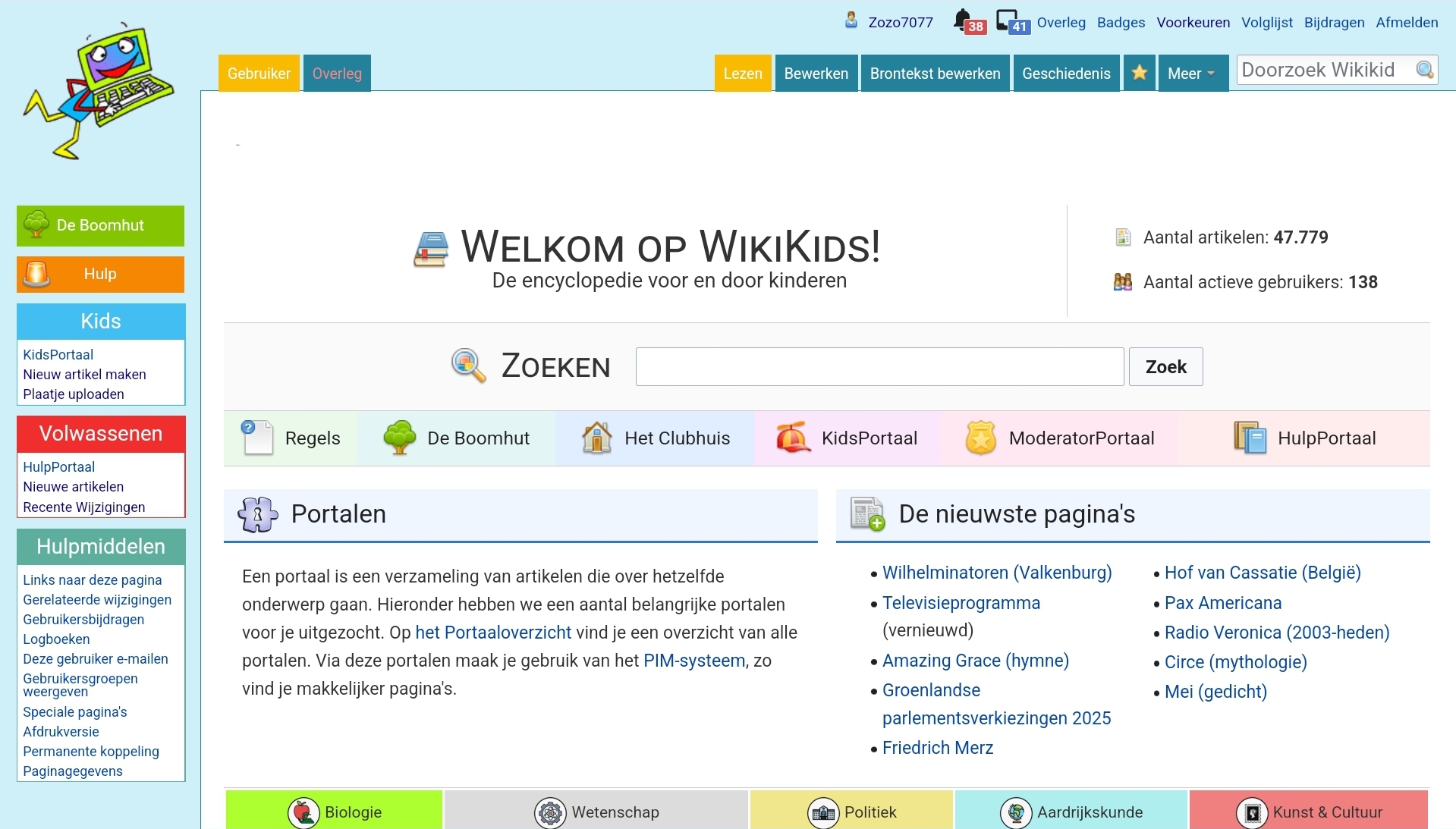This screenshot has width=1456, height=829.
Task: Open Nieuw artikel maken in Kids sidebar
Action: coord(84,374)
